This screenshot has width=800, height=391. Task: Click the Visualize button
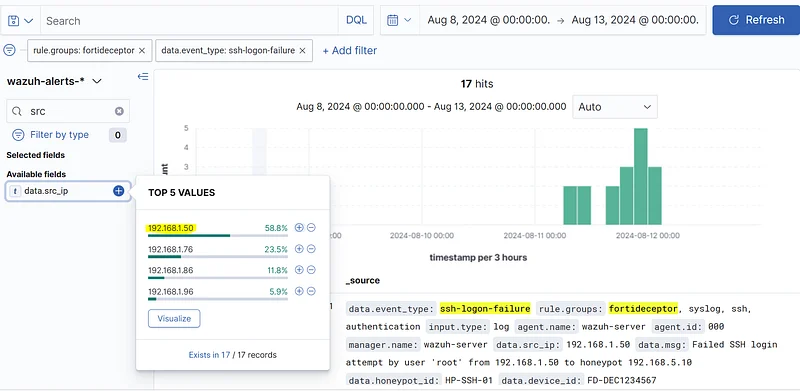[174, 319]
